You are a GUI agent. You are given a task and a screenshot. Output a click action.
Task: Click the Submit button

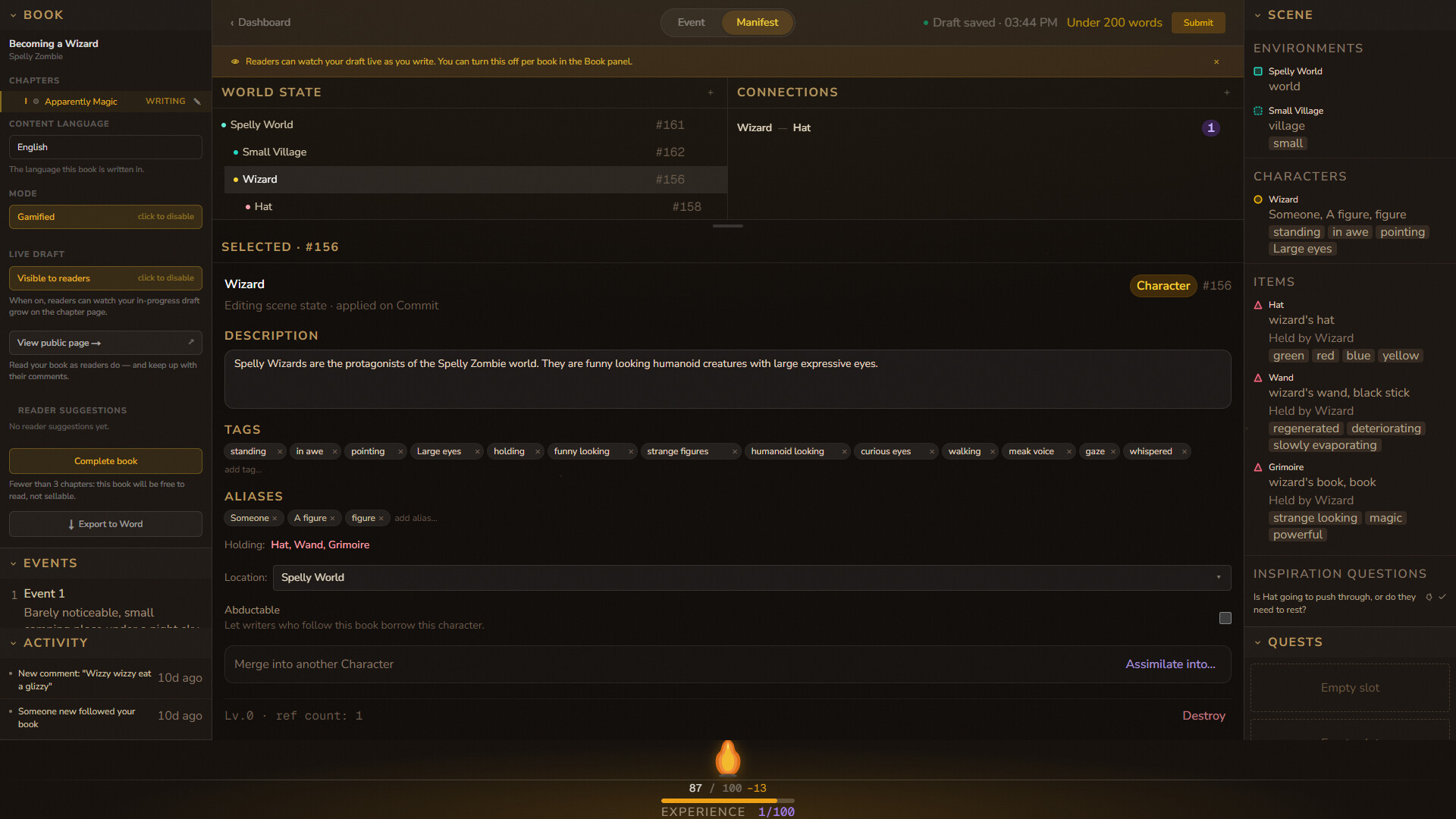pyautogui.click(x=1198, y=23)
